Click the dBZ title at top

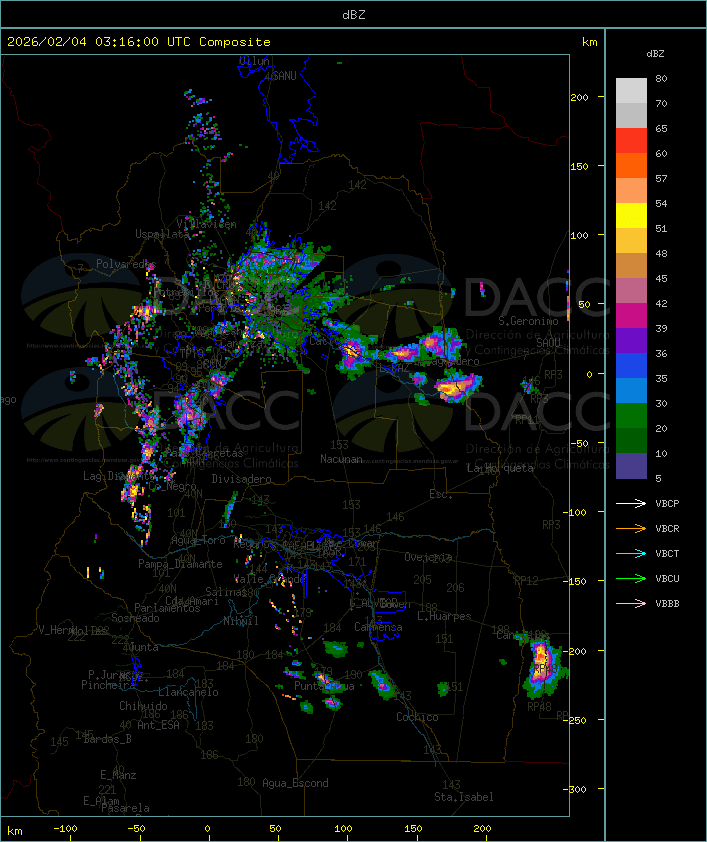pos(354,15)
